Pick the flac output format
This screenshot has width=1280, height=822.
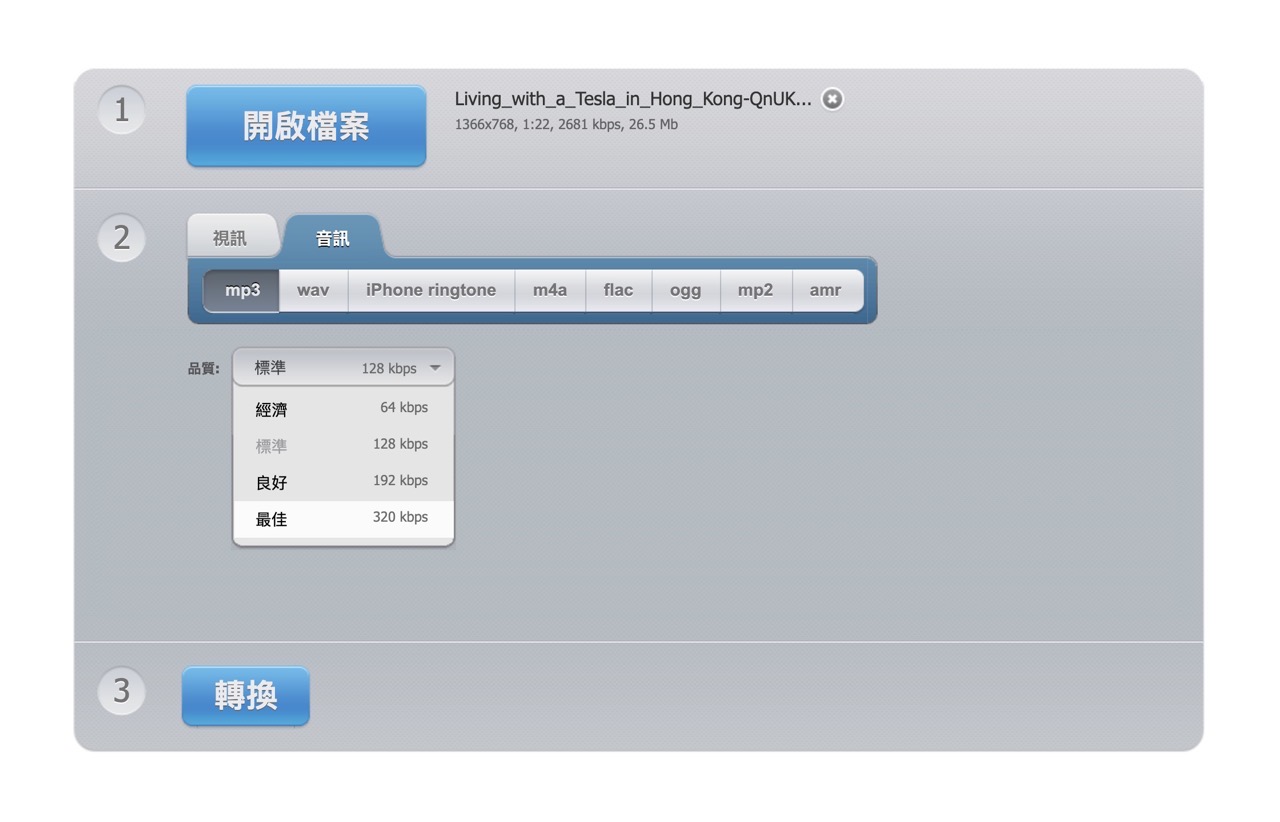pyautogui.click(x=618, y=290)
